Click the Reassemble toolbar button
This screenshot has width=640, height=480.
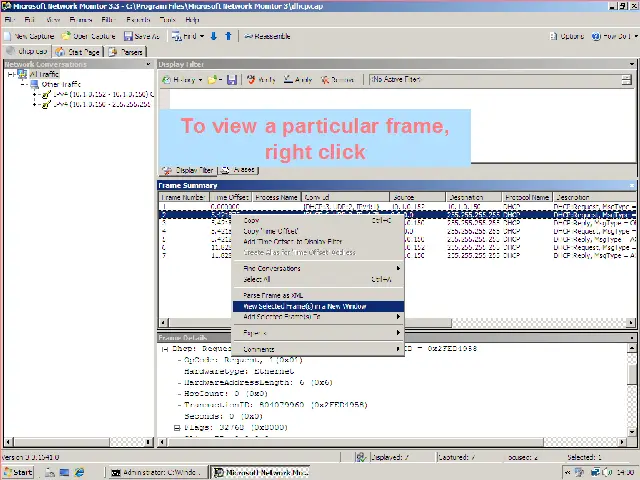[267, 36]
